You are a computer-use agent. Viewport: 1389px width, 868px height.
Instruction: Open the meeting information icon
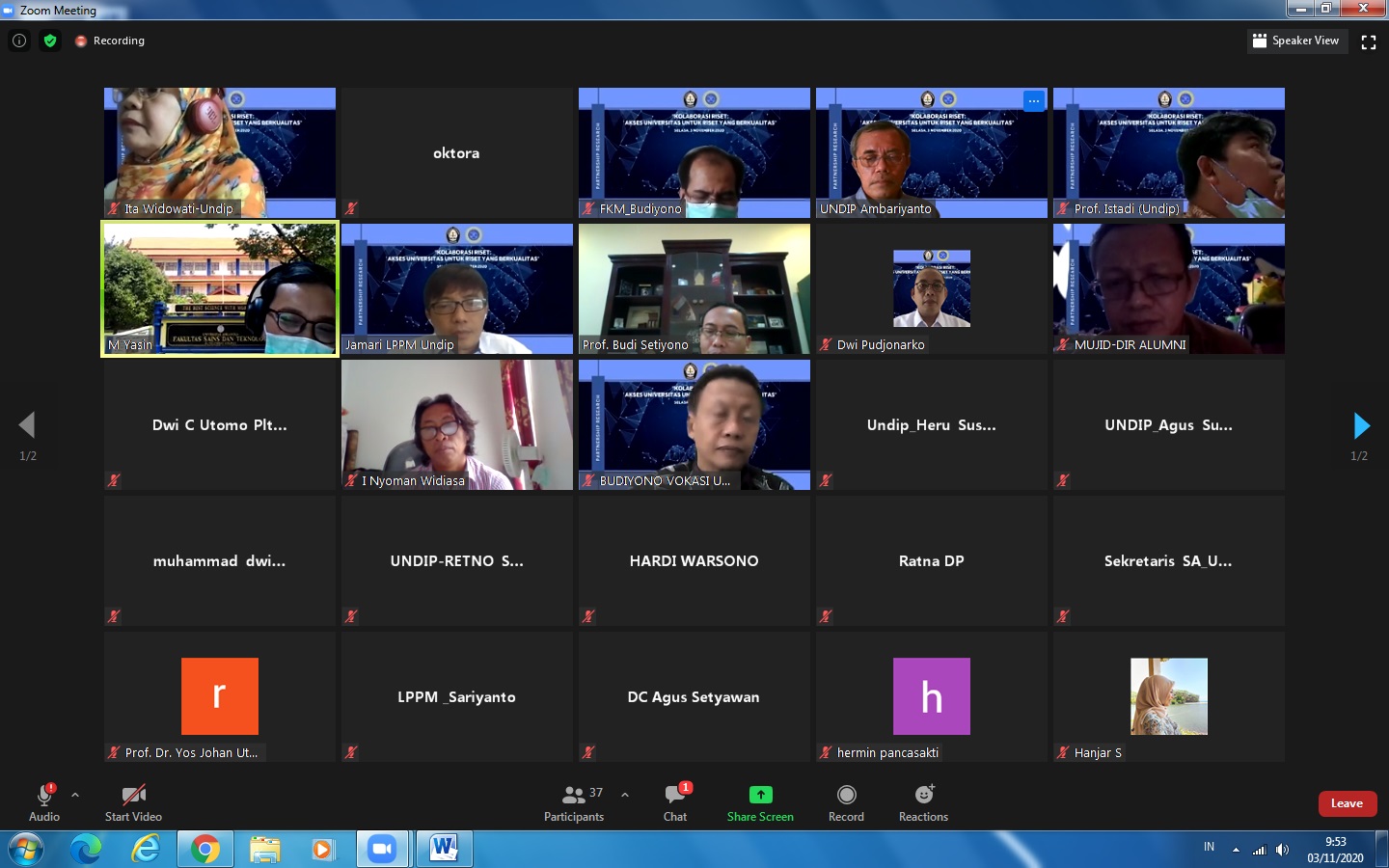point(19,41)
